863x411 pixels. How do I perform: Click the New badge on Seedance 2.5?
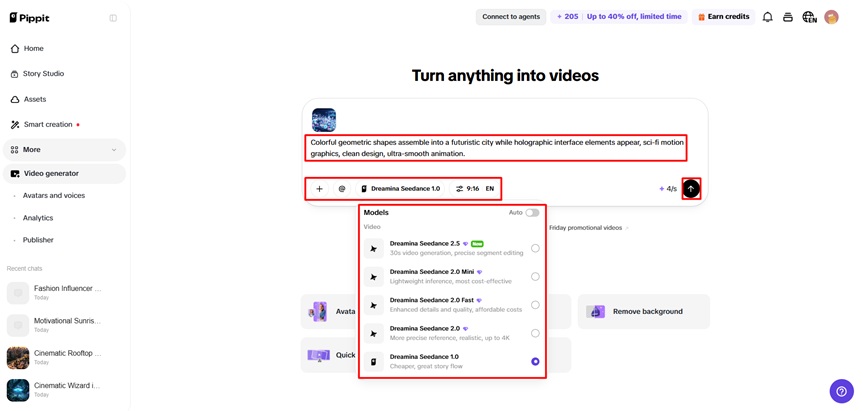[x=477, y=243]
